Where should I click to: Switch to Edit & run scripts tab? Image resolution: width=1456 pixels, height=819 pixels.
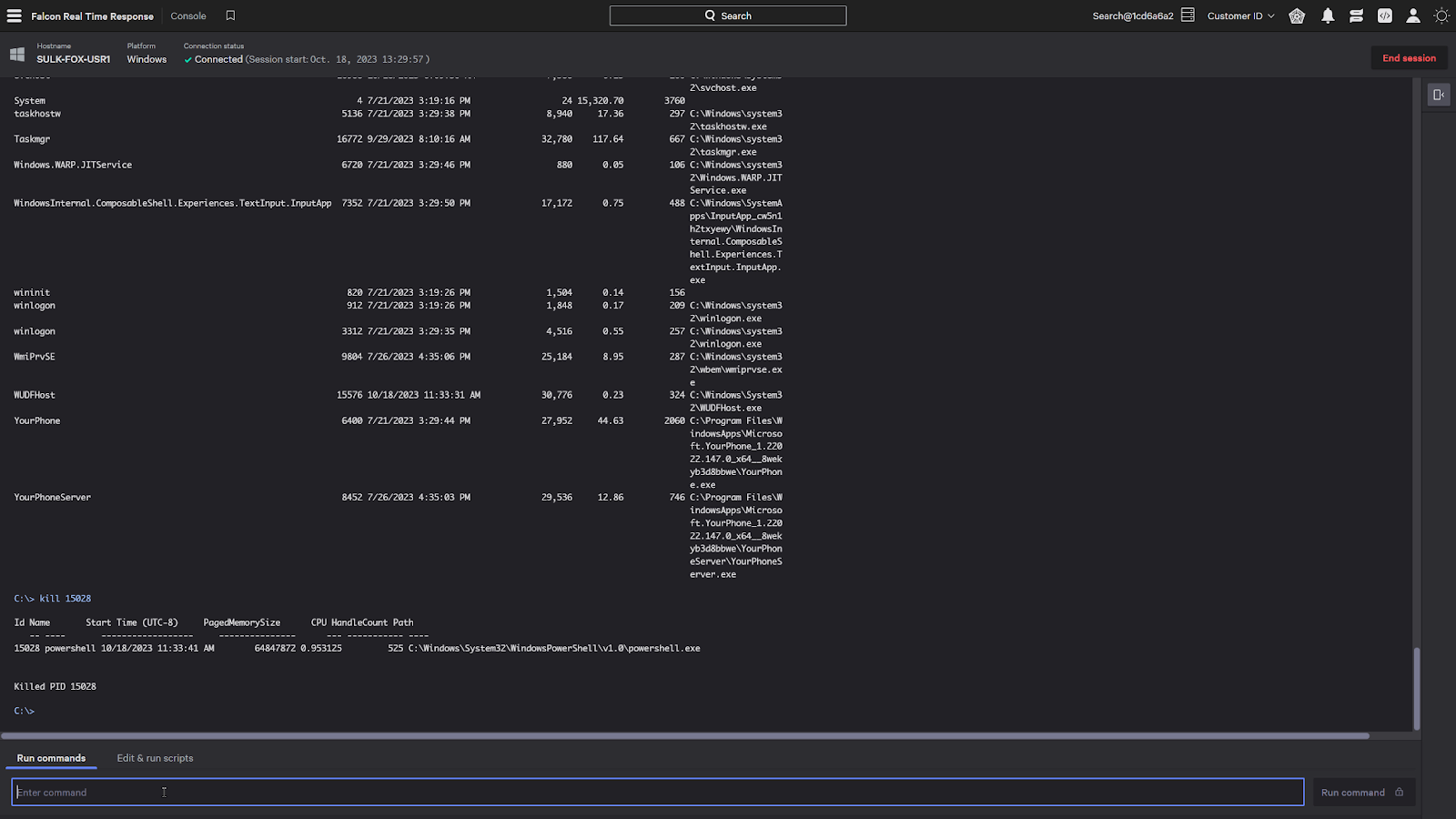155,758
